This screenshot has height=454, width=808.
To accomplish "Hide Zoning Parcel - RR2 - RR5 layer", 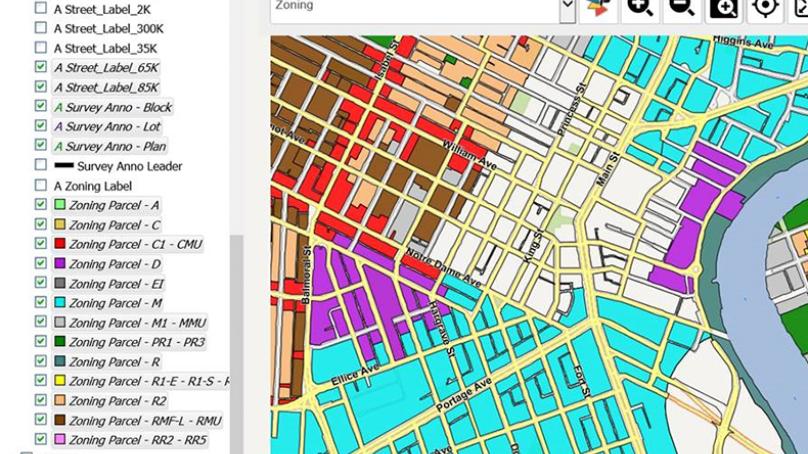I will point(41,439).
